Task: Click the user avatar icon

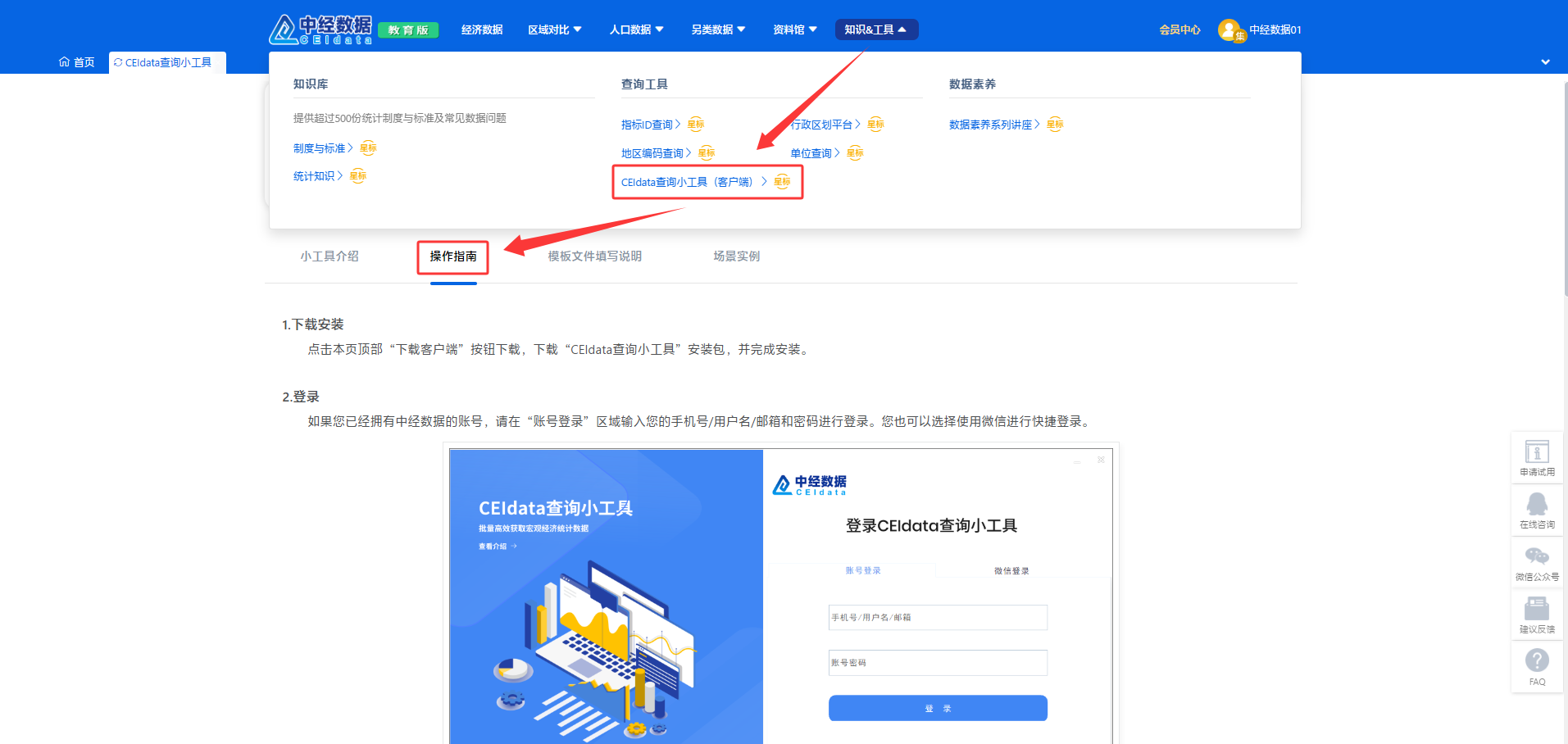Action: click(1229, 30)
